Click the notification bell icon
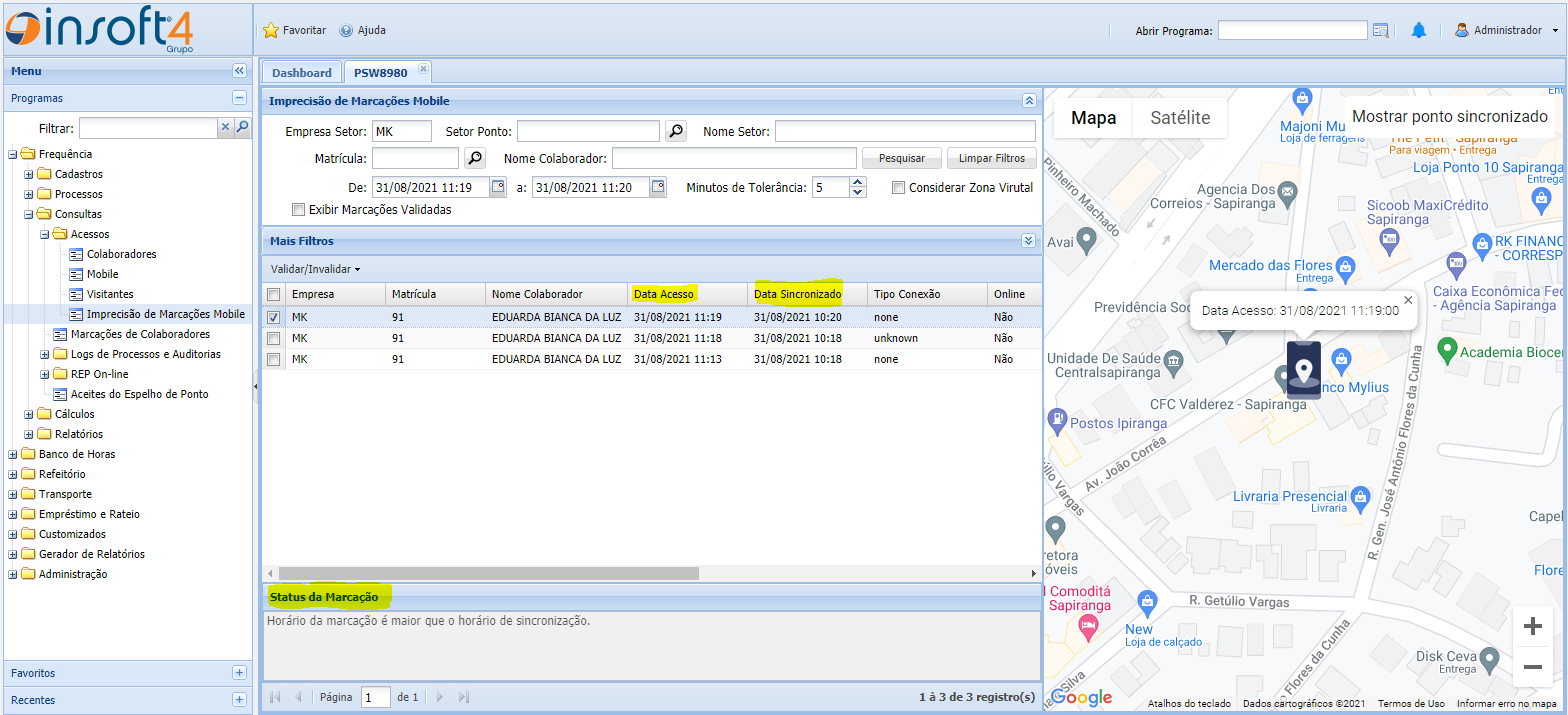Viewport: 1568px width, 715px height. (1418, 30)
